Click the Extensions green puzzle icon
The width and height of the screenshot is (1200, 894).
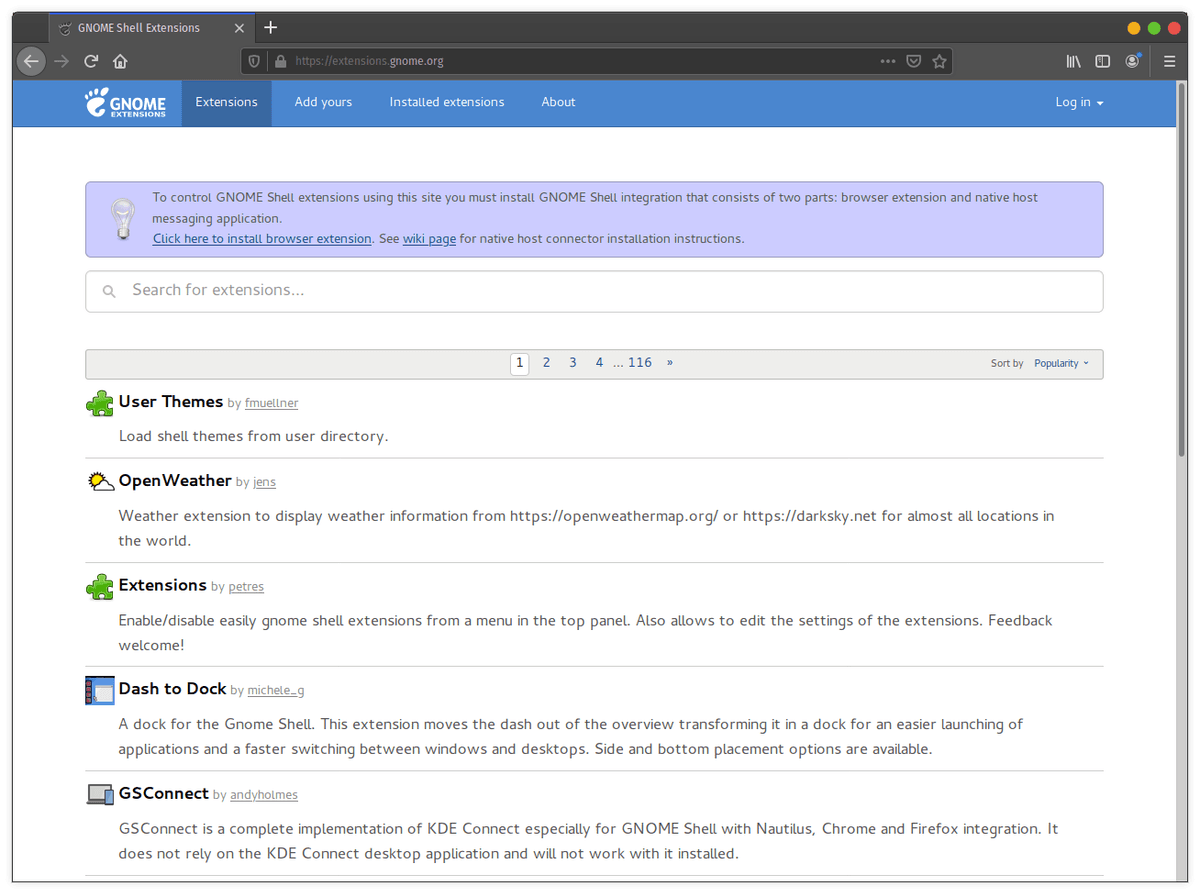pos(99,586)
